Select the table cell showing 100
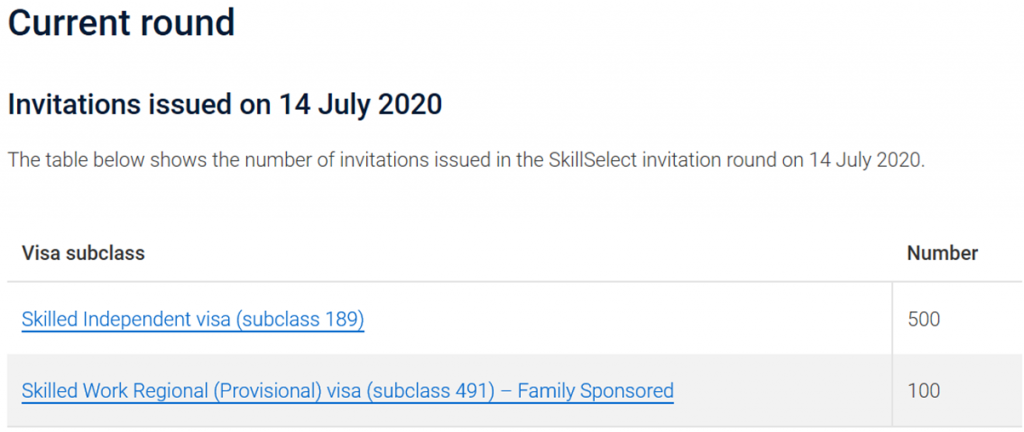The image size is (1024, 432). coord(924,390)
